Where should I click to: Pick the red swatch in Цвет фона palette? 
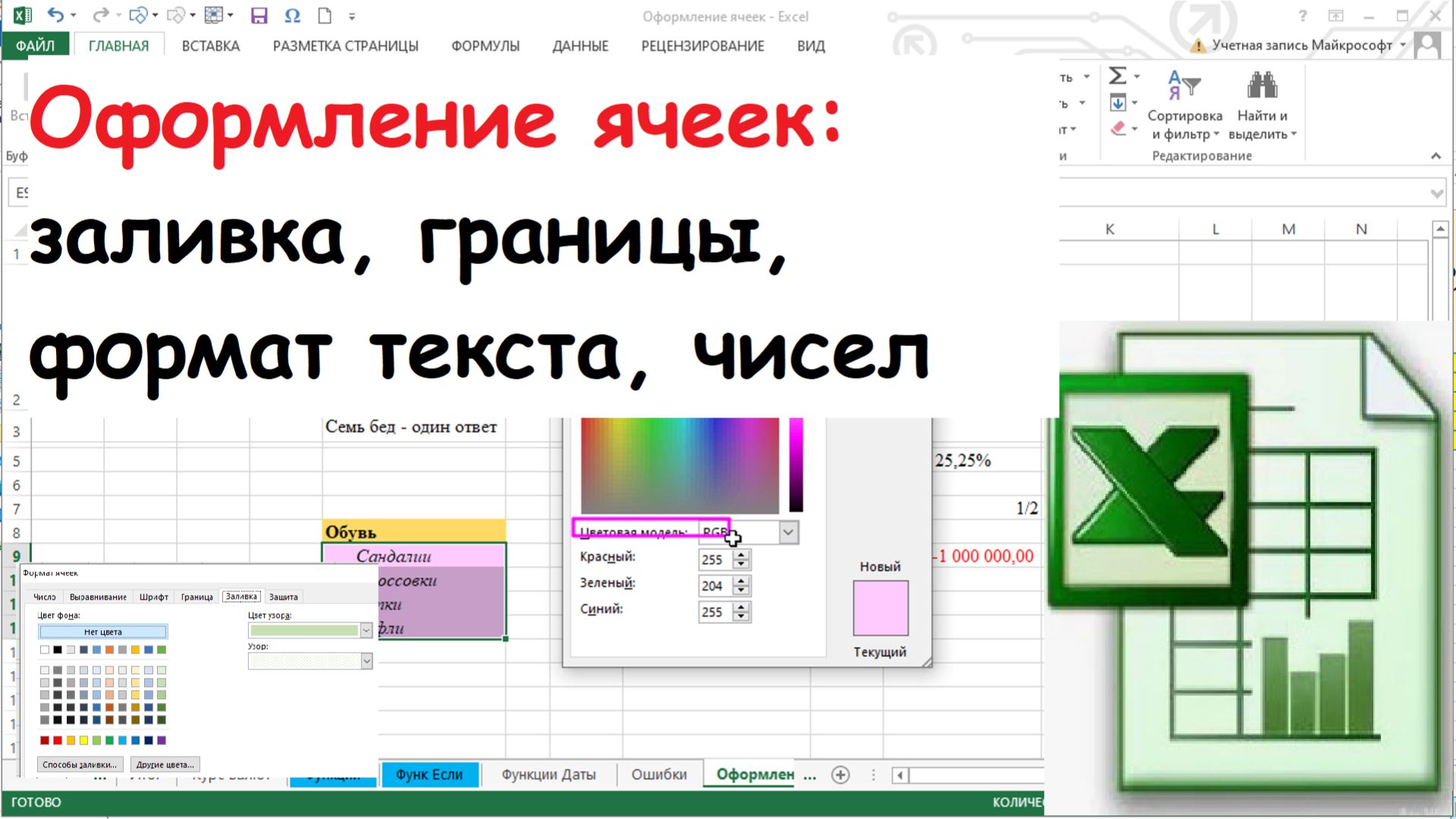[56, 740]
